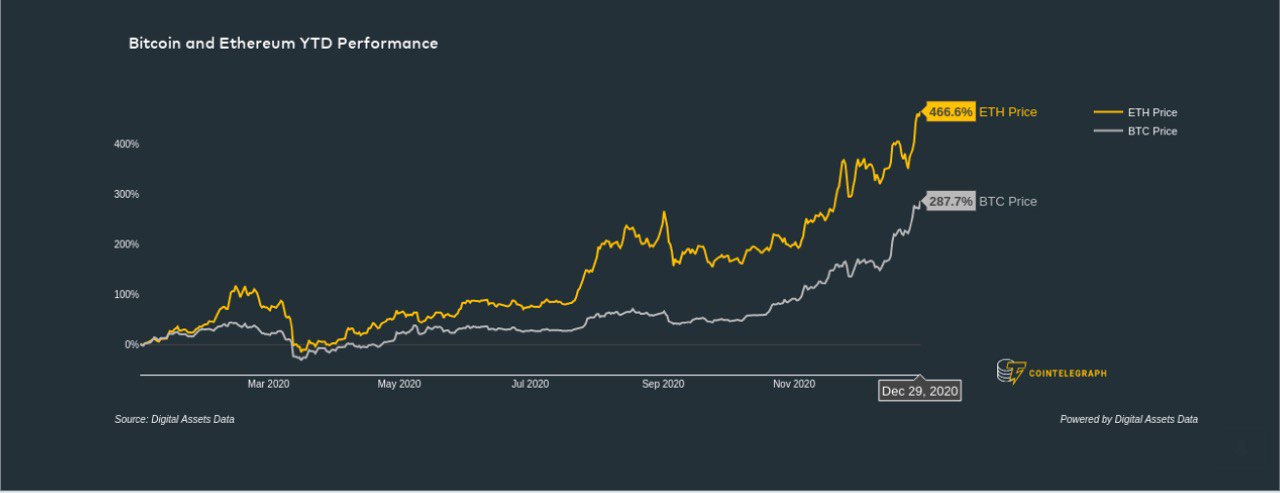Select Sep 2020 on the time axis
Screen dimensions: 1280x493
click(662, 383)
